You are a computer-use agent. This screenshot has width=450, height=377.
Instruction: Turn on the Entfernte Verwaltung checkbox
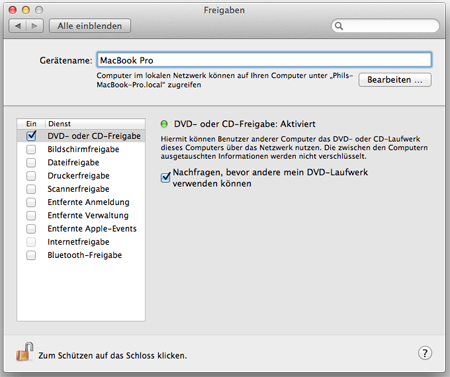click(31, 215)
